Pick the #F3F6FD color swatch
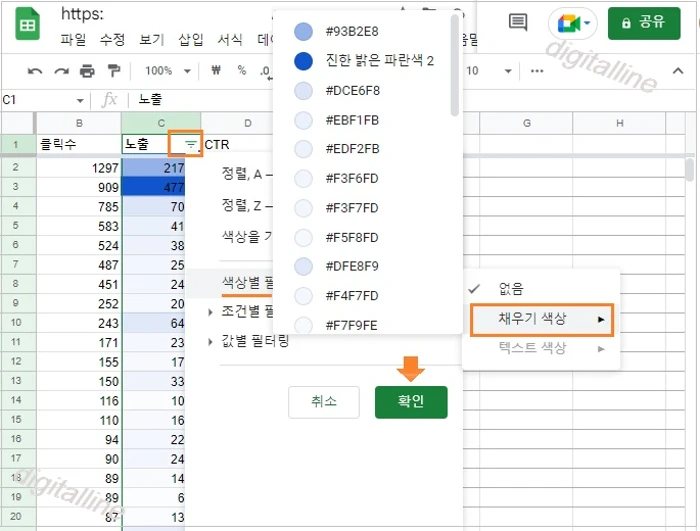The width and height of the screenshot is (700, 531). point(303,179)
